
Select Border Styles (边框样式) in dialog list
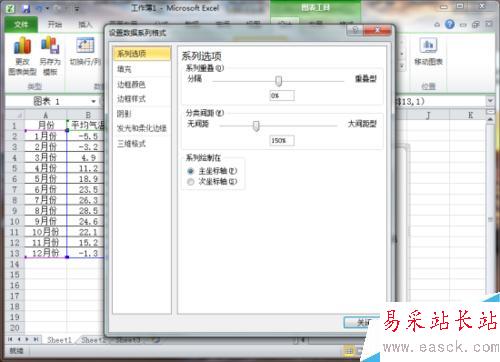pos(142,99)
